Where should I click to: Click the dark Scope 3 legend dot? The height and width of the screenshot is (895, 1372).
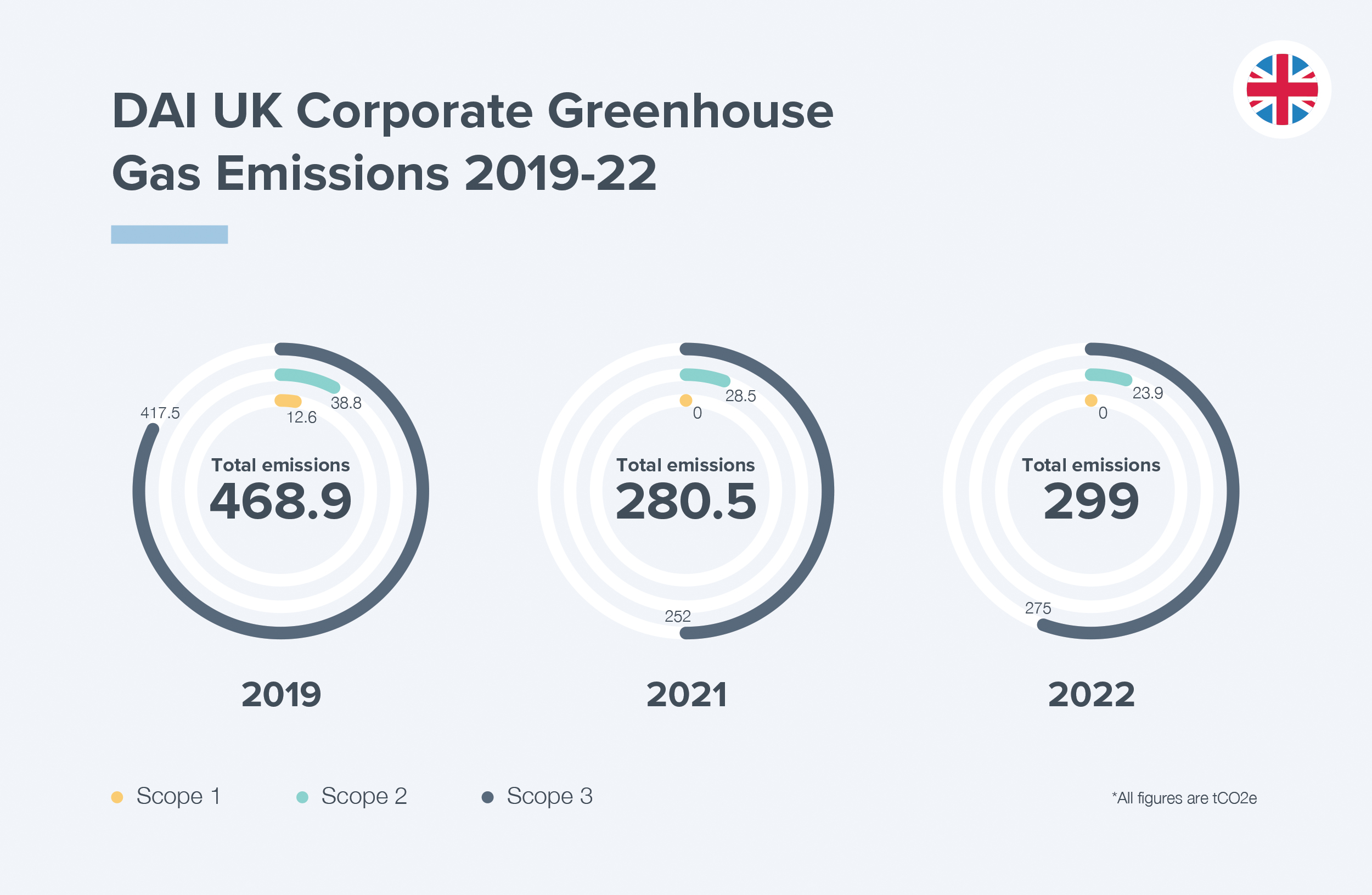[x=488, y=797]
